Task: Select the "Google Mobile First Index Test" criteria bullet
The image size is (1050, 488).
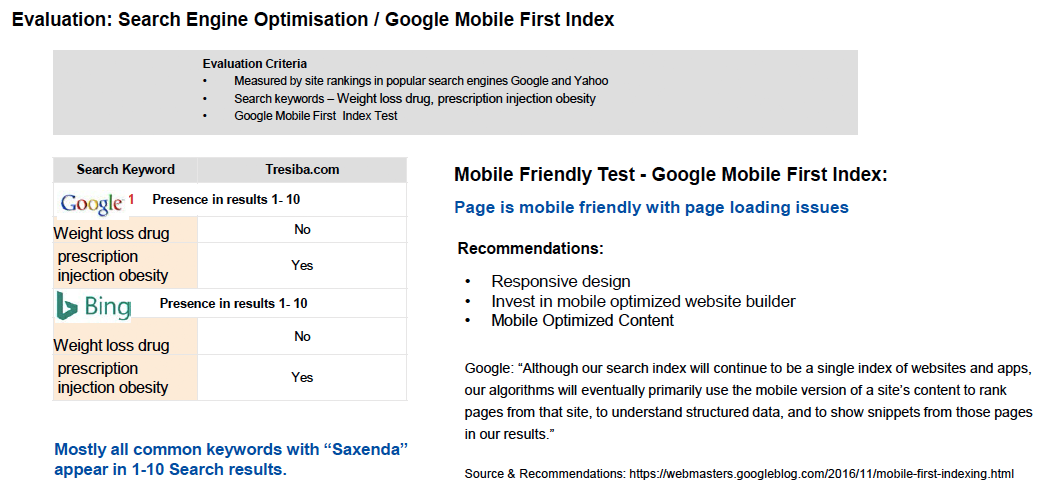Action: [x=315, y=116]
